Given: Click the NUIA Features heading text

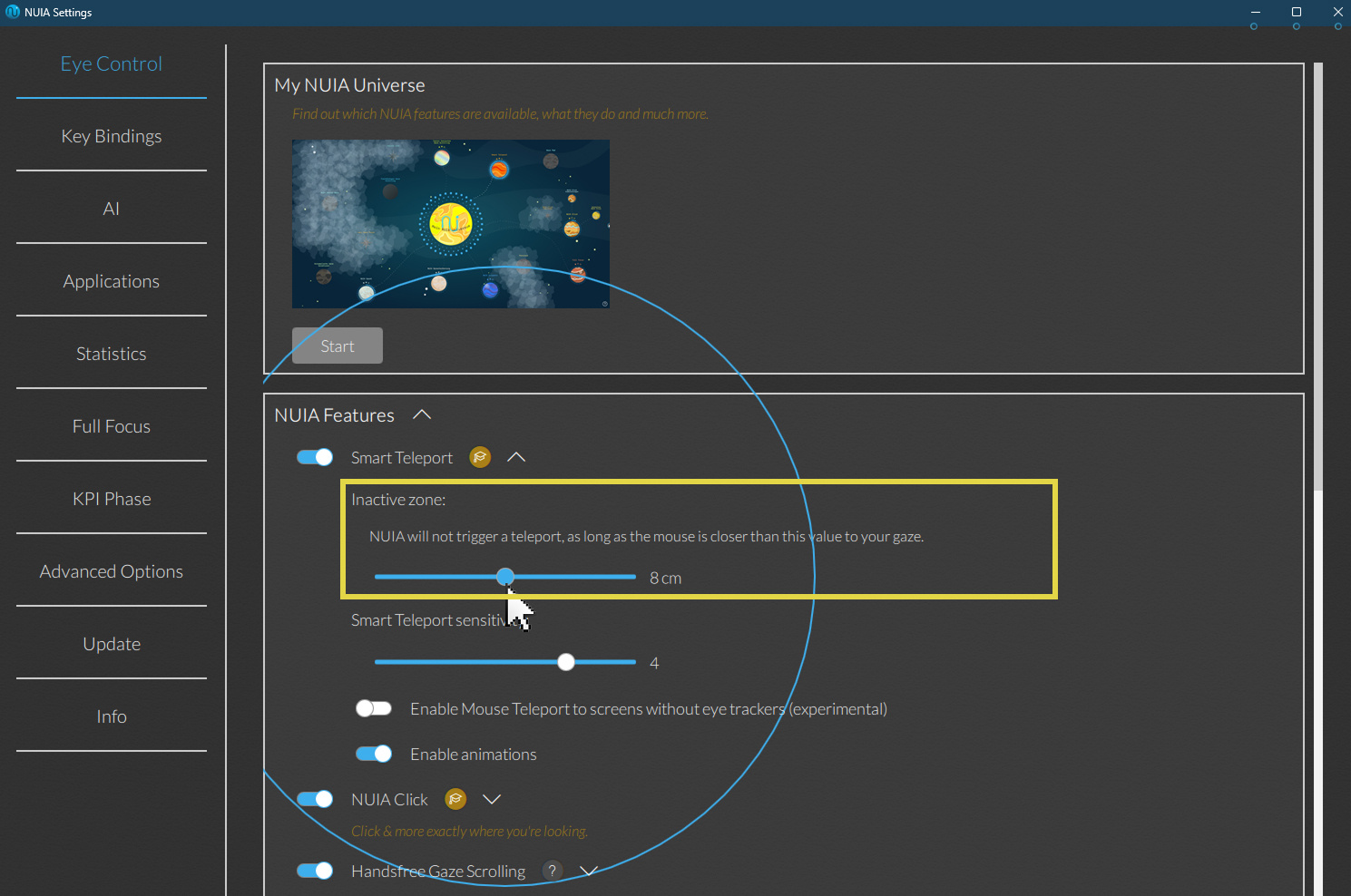Looking at the screenshot, I should point(334,415).
